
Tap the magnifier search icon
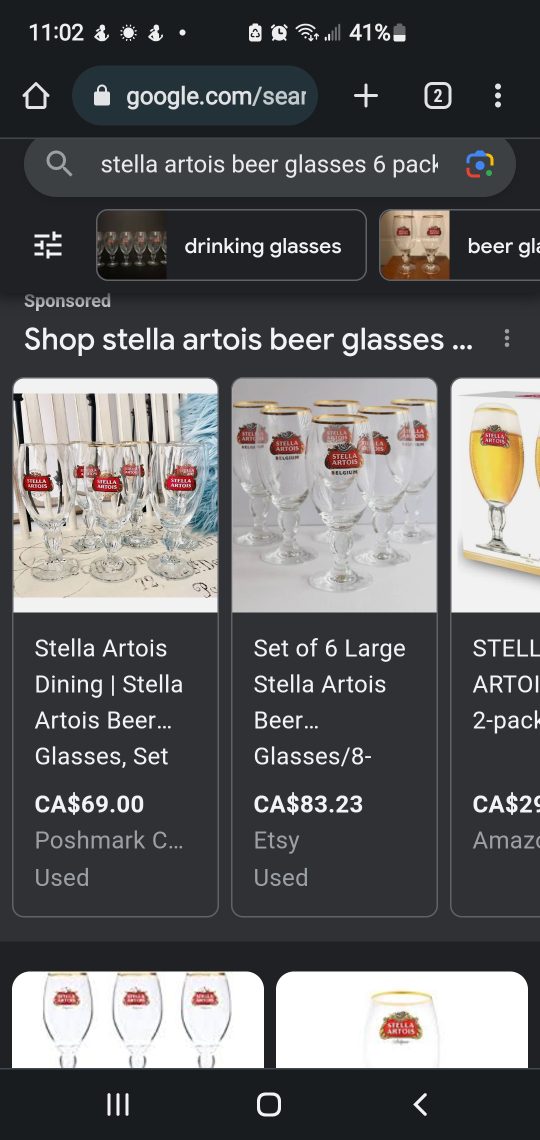point(59,164)
